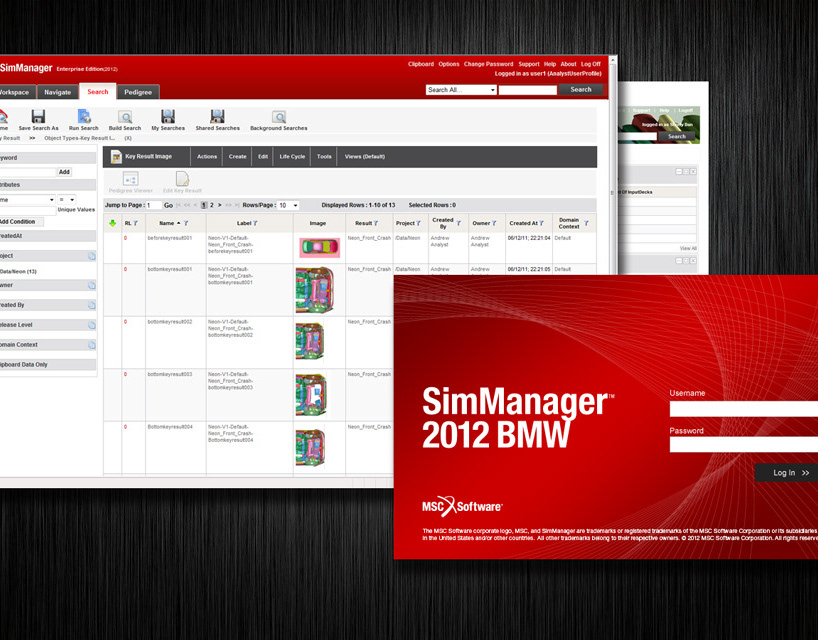Click the Created By section sidebar icon
Image resolution: width=818 pixels, height=640 pixels.
click(91, 305)
